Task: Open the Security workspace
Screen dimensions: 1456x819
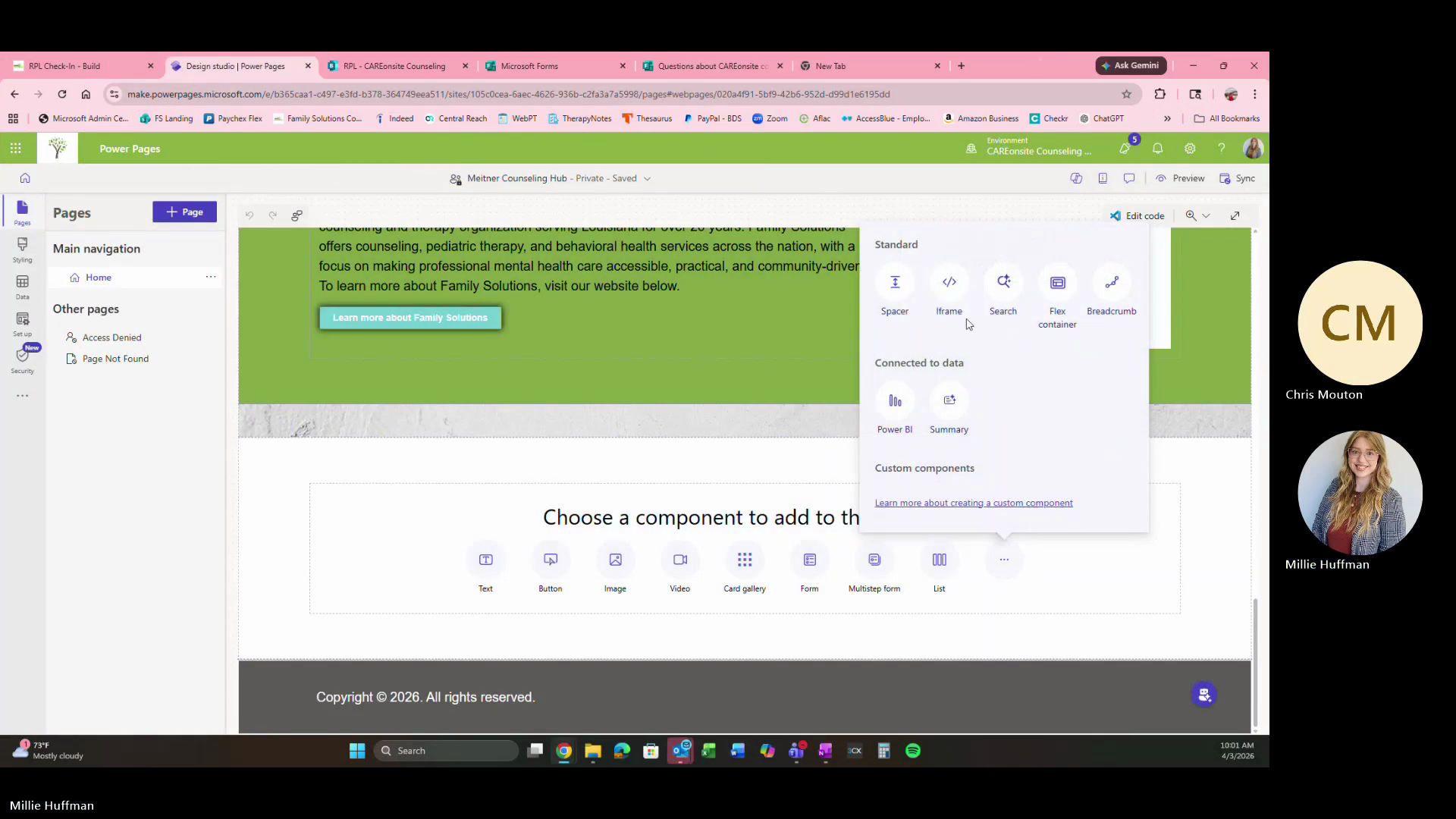Action: tap(22, 360)
